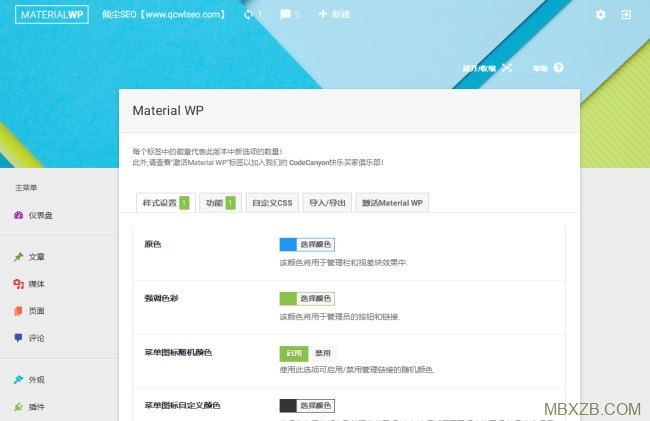This screenshot has height=421, width=650.
Task: Open the site name link in admin bar
Action: click(x=164, y=15)
